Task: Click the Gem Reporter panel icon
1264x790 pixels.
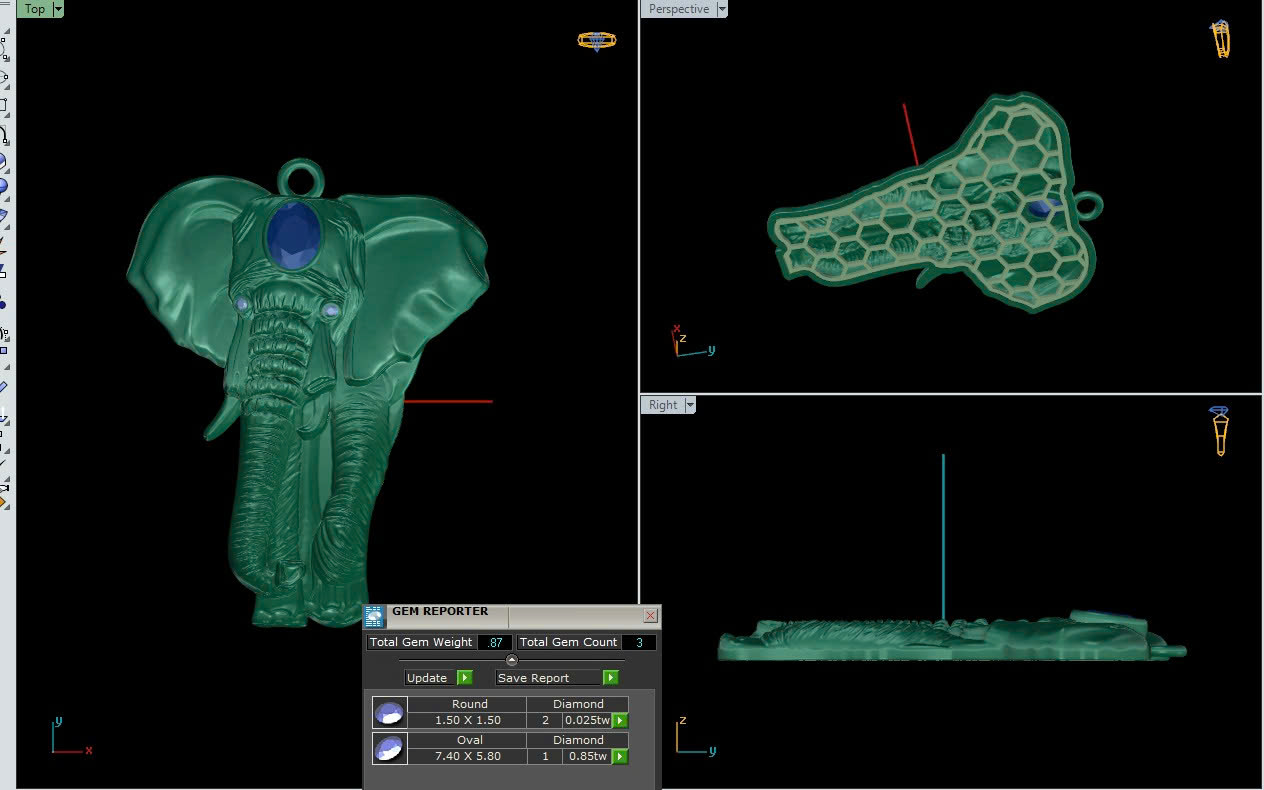Action: (374, 616)
